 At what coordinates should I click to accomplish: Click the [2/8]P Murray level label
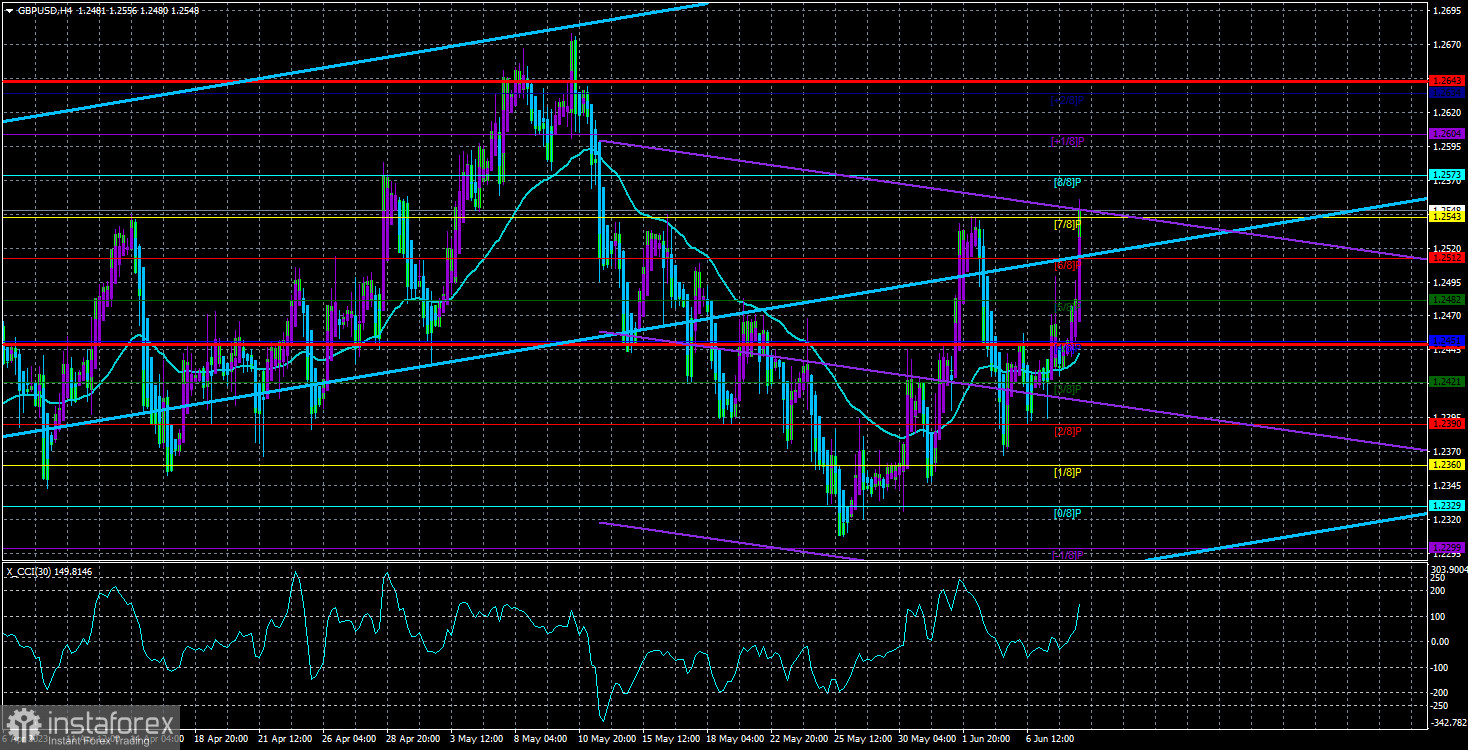point(1068,431)
